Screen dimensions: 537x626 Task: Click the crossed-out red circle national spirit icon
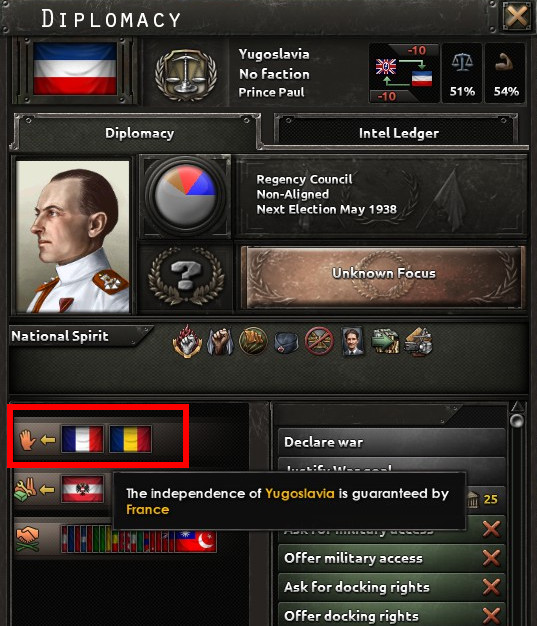point(319,341)
